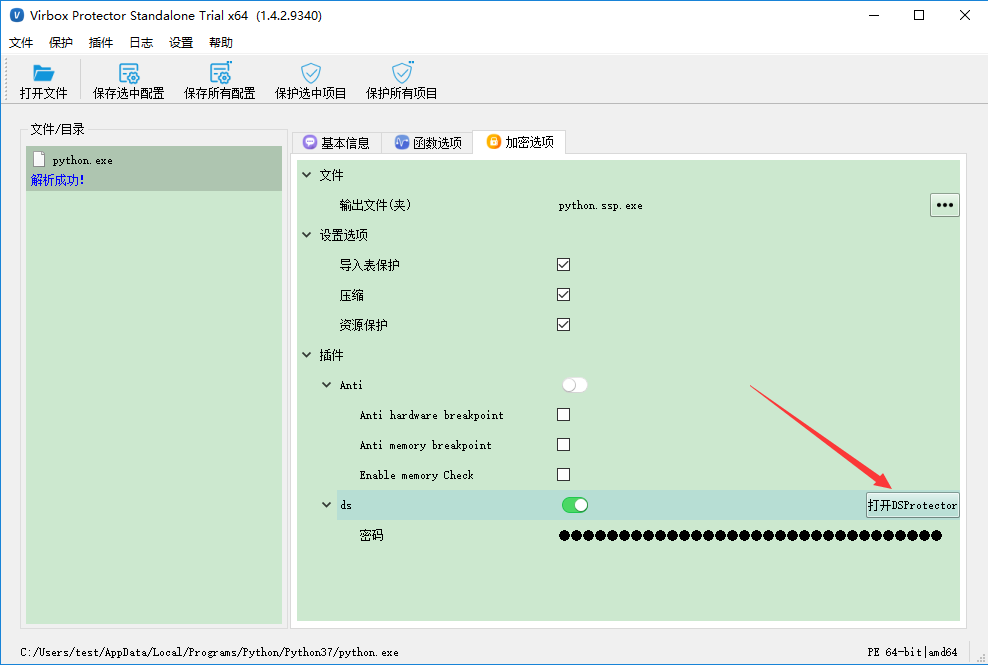
Task: Switch to the 基本信息 tab
Action: pos(336,143)
